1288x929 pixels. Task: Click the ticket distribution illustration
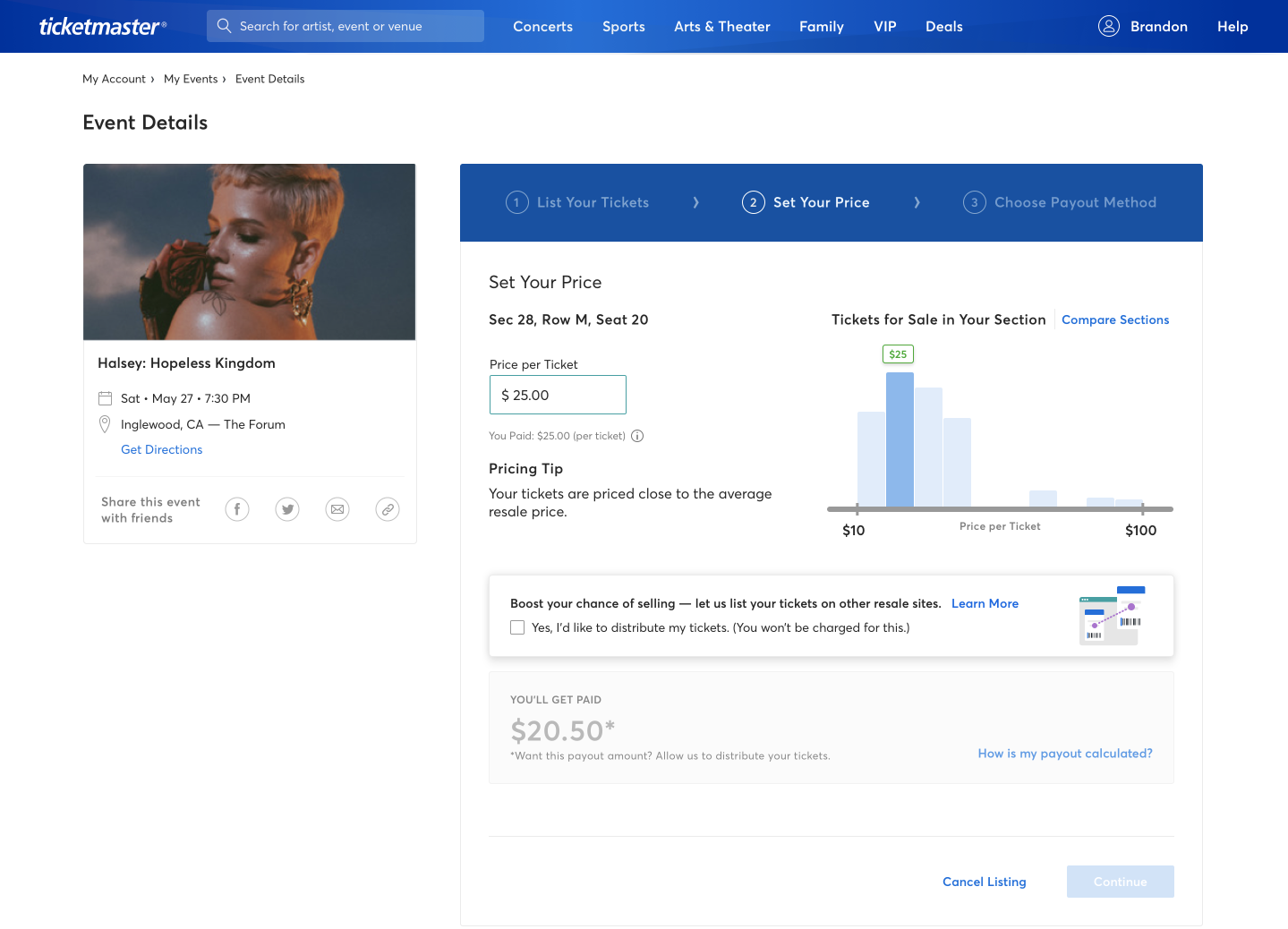coord(1113,616)
